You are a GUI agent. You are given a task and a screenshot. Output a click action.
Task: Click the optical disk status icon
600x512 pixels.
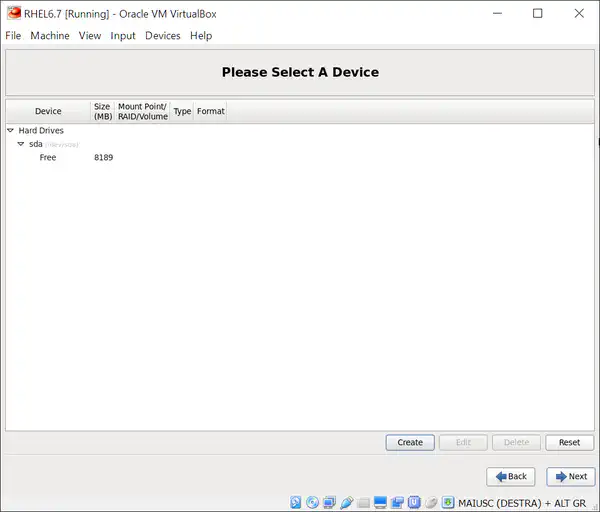pyautogui.click(x=313, y=502)
